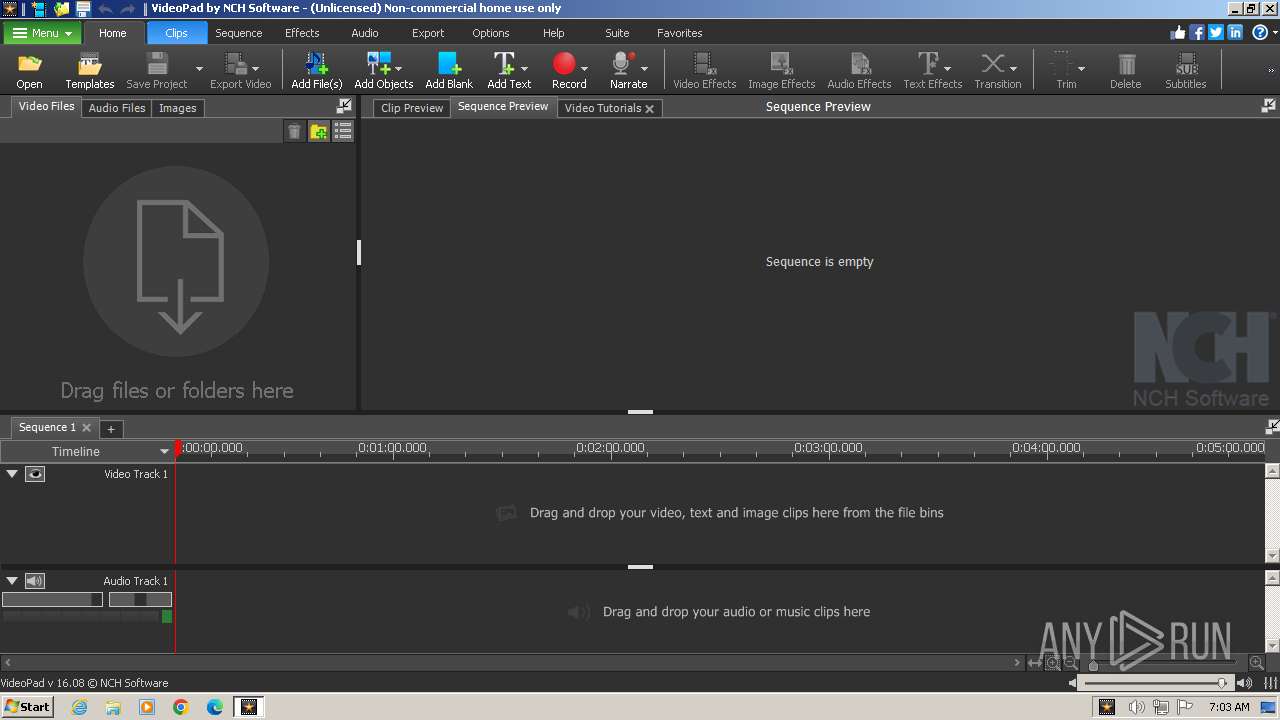This screenshot has width=1280, height=720.
Task: Open the audio mixer icon beside the volume
Action: click(x=1271, y=683)
